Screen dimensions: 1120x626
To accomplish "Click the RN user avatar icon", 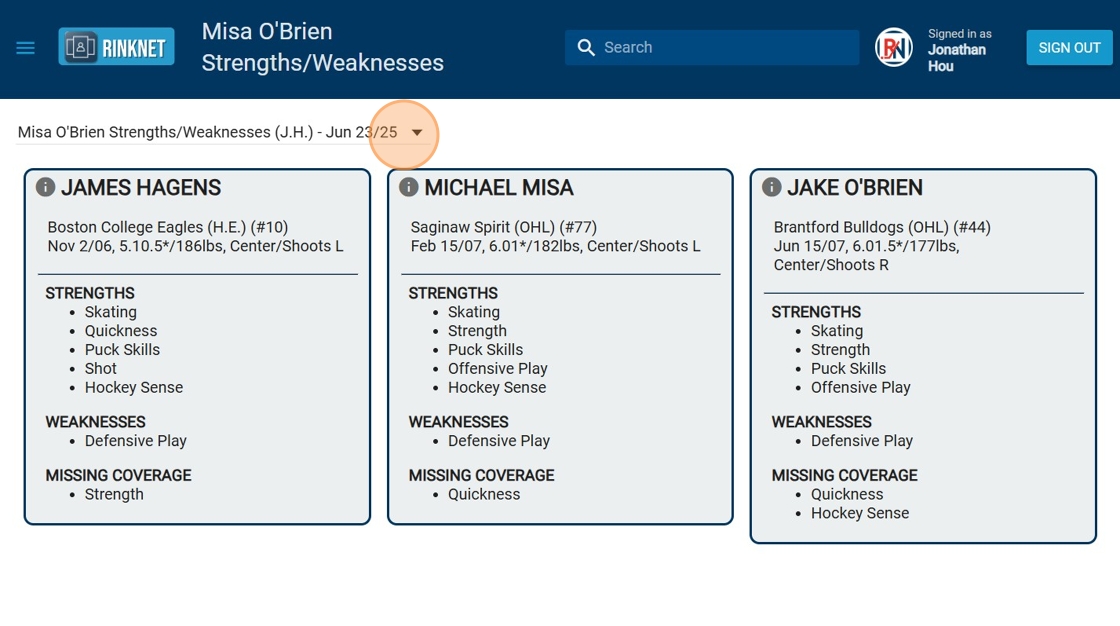I will [893, 47].
